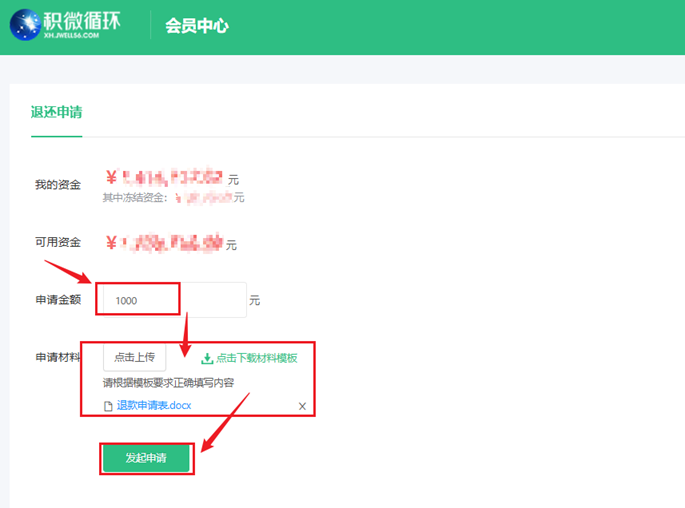The image size is (685, 508).
Task: Click the 申请材料 label
Action: tap(58, 357)
